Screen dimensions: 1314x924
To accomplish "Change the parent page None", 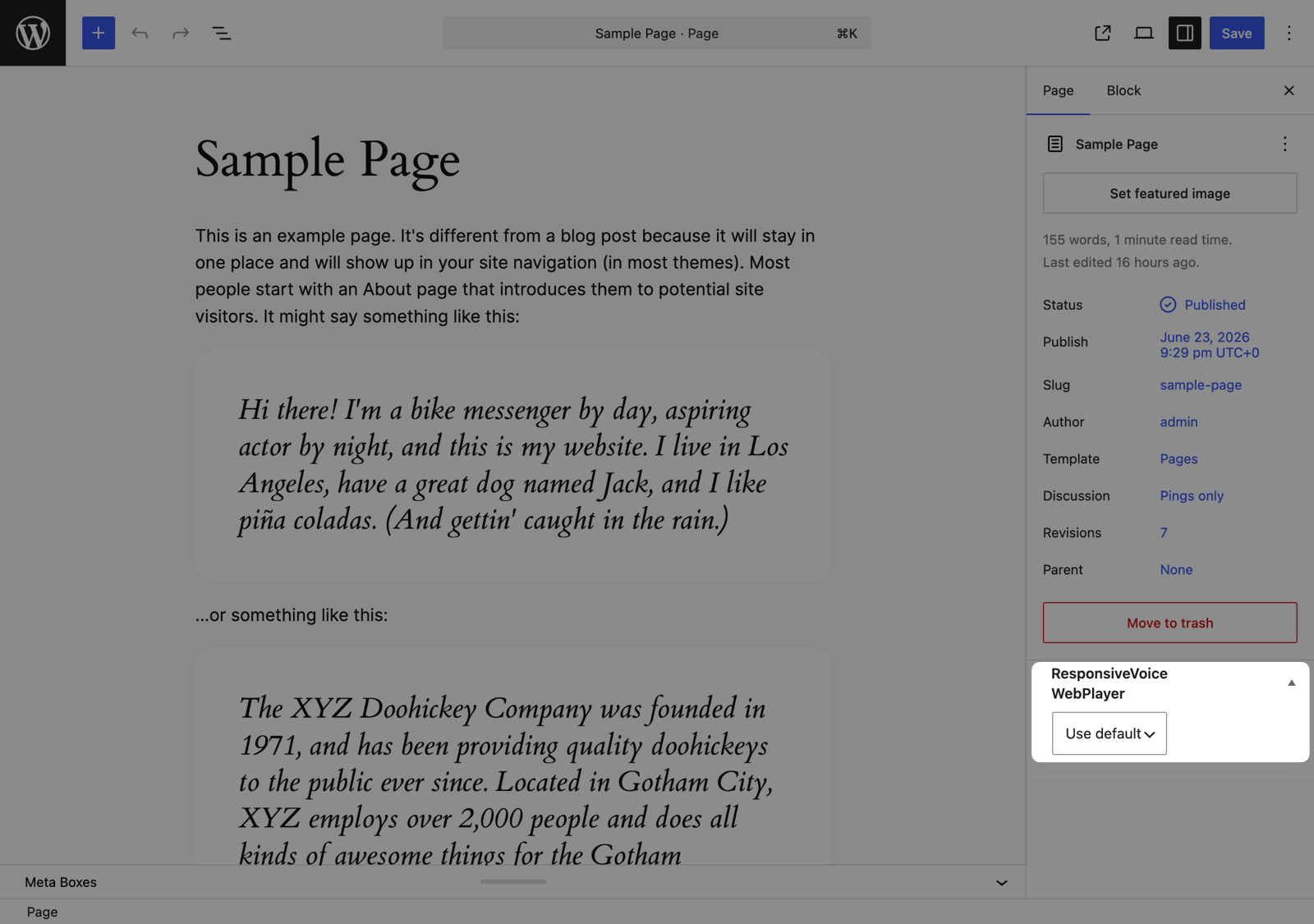I will pyautogui.click(x=1176, y=570).
